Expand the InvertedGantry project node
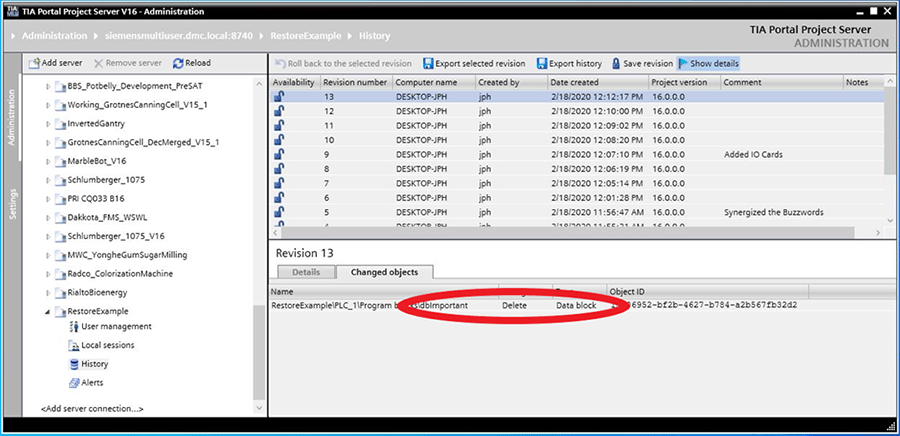The image size is (900, 436). 48,124
